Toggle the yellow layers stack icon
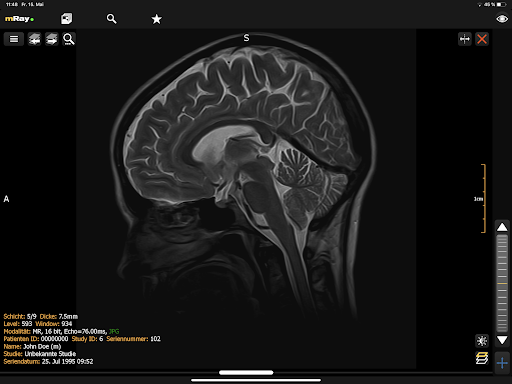Viewport: 512px width, 384px height. [482, 358]
